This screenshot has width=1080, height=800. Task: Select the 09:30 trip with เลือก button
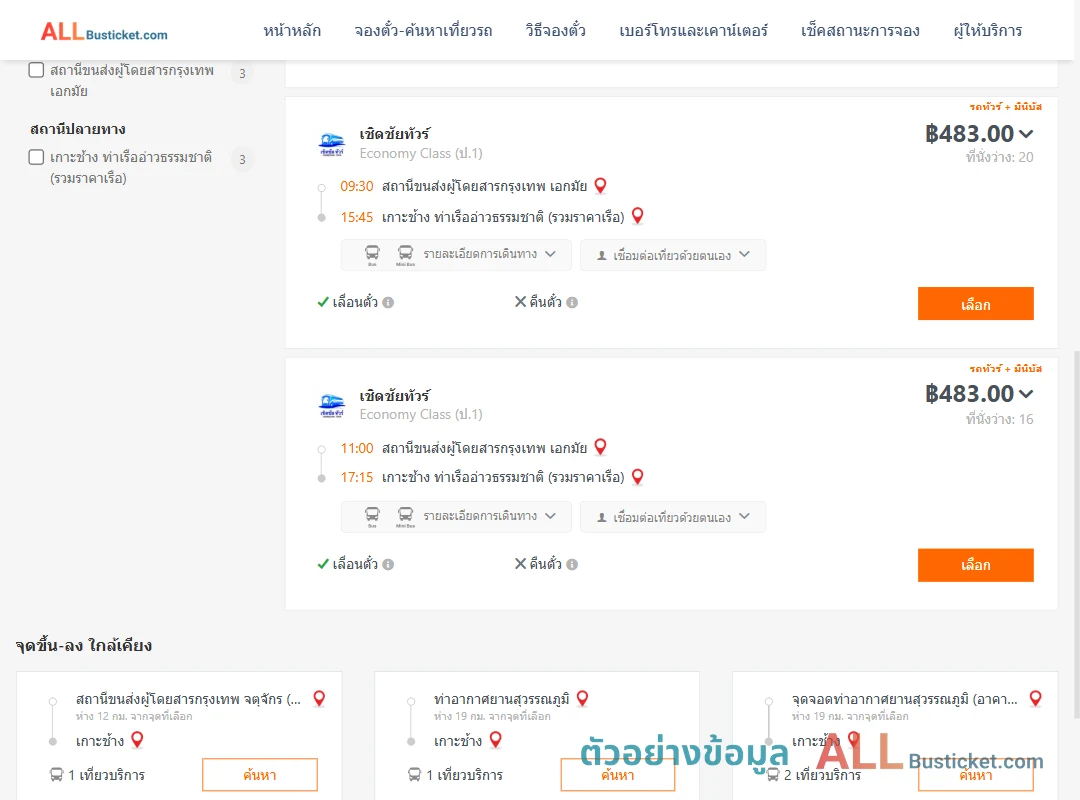pyautogui.click(x=975, y=304)
